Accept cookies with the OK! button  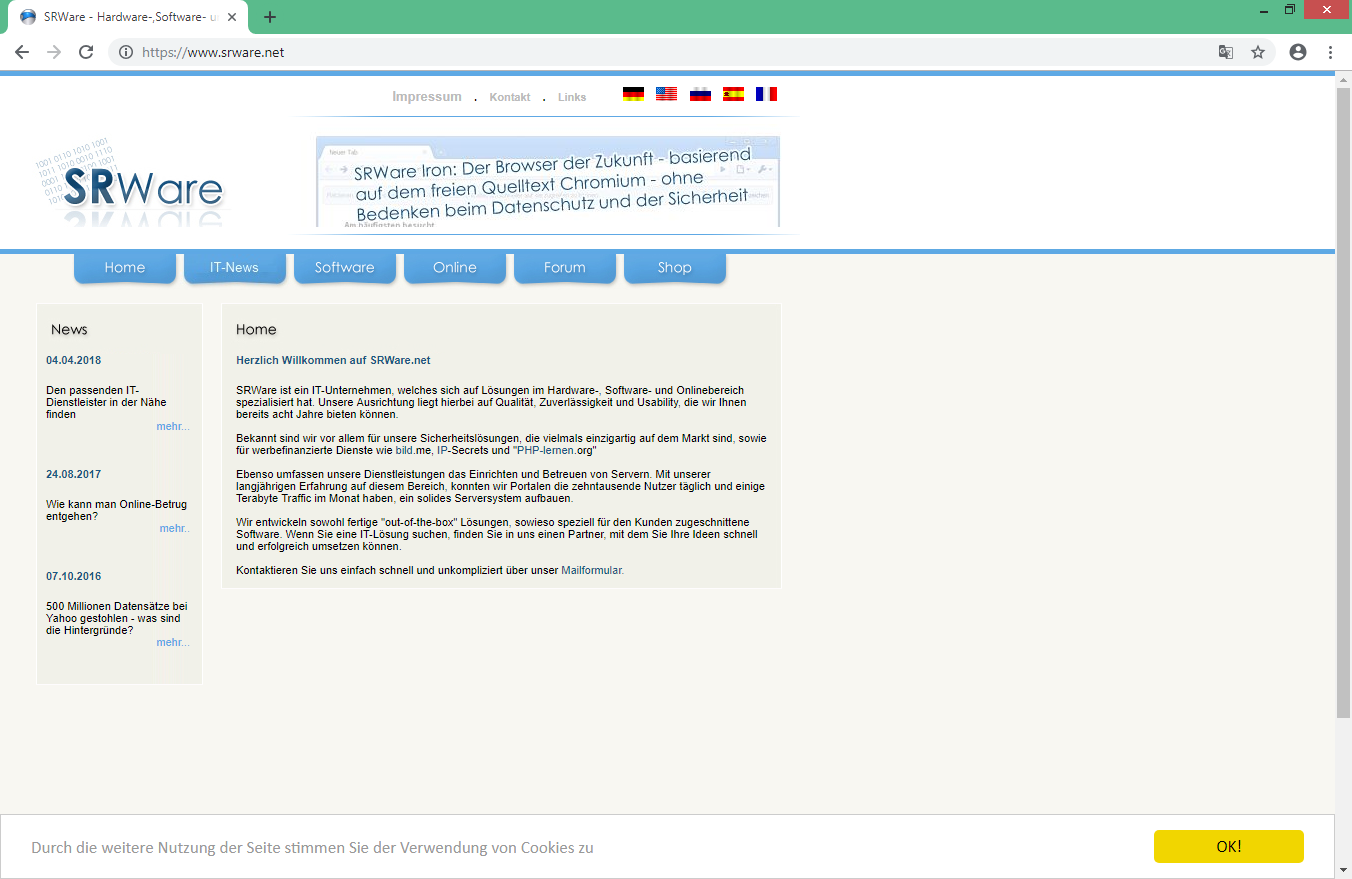click(x=1229, y=846)
